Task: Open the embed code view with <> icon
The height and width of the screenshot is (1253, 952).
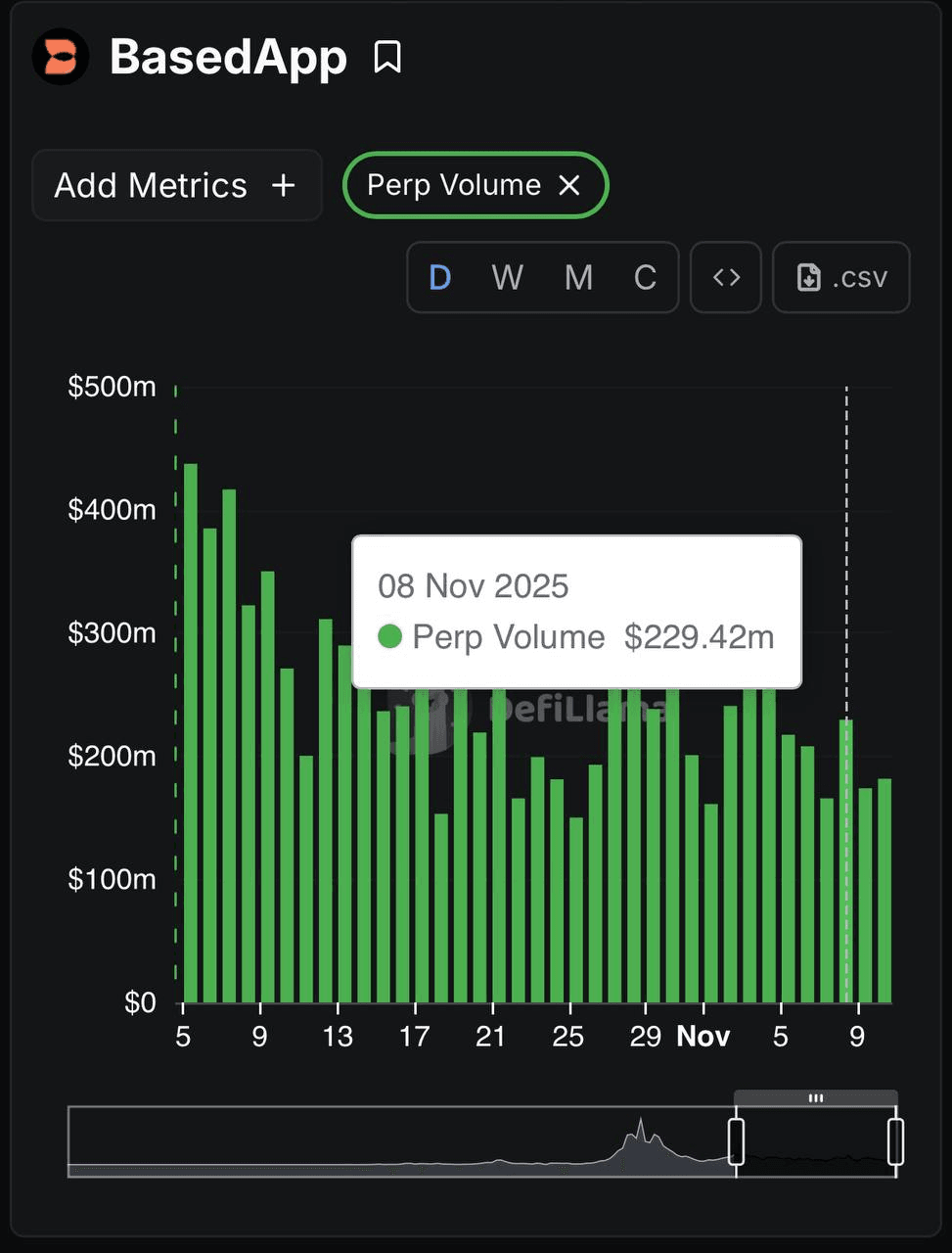Action: coord(725,278)
